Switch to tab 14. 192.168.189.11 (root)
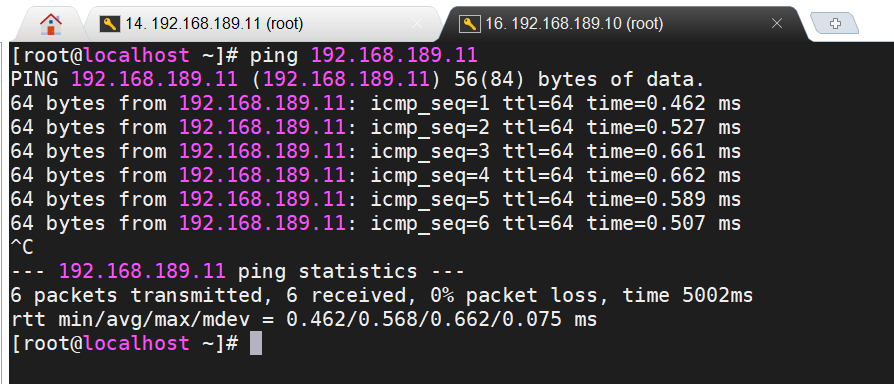 tap(214, 24)
